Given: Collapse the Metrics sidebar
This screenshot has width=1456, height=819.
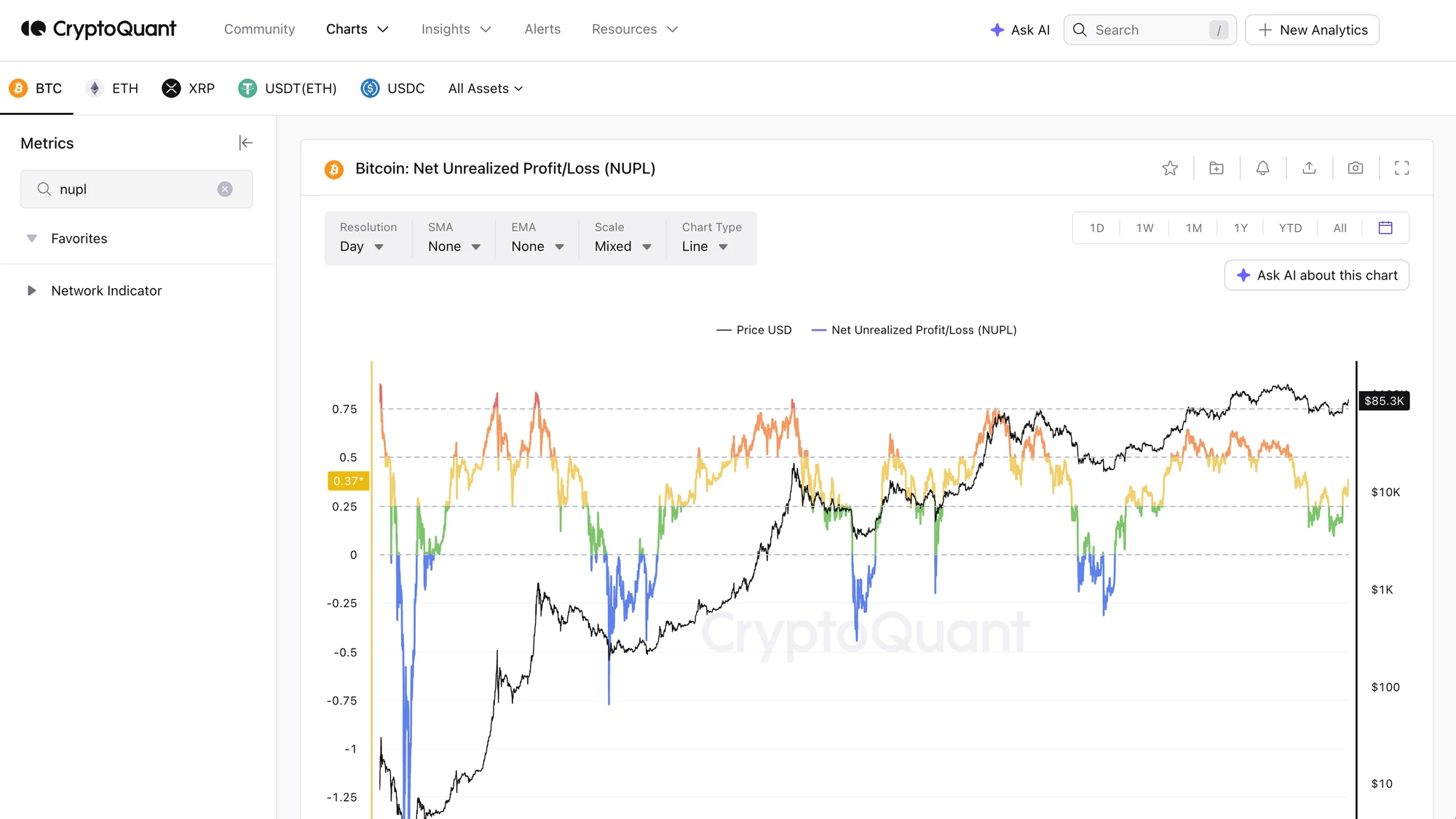Looking at the screenshot, I should [245, 143].
